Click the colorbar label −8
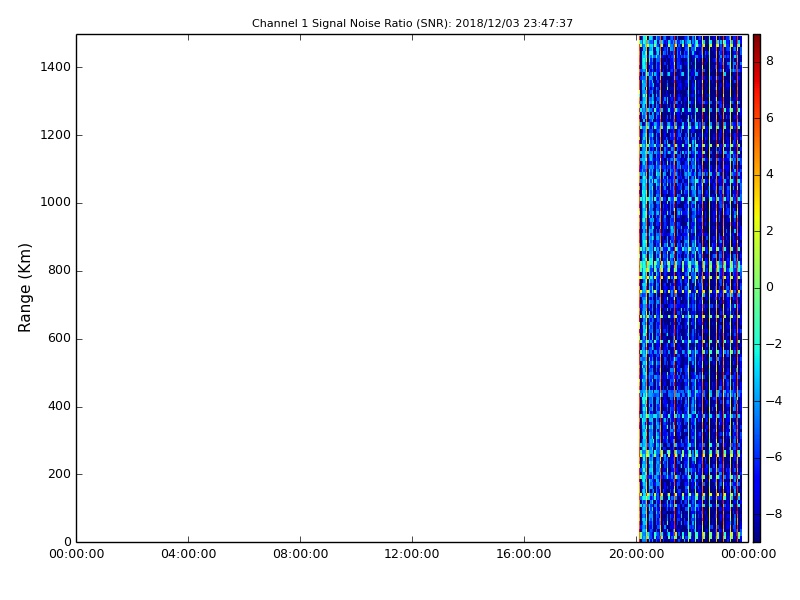The width and height of the screenshot is (800, 600). point(774,514)
